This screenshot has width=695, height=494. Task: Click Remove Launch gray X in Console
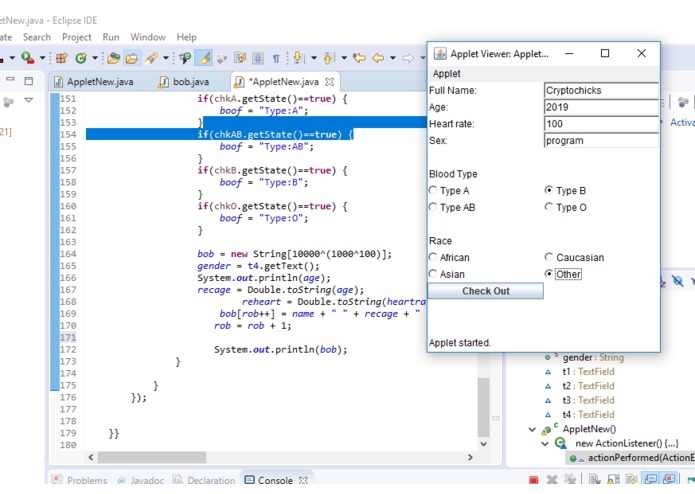point(552,480)
